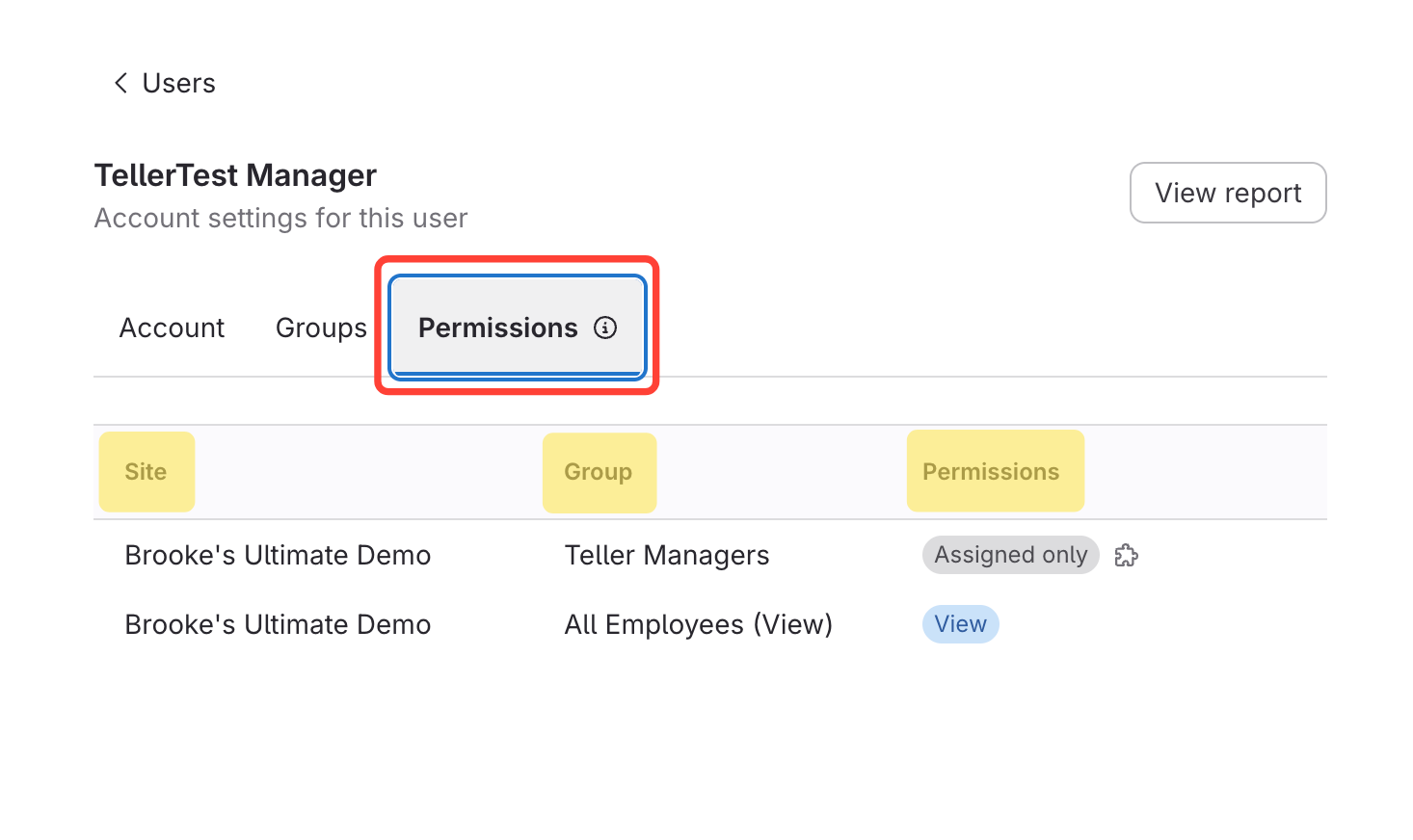Screen dimensions: 1413x840
Task: Open the View report button
Action: (x=1227, y=193)
